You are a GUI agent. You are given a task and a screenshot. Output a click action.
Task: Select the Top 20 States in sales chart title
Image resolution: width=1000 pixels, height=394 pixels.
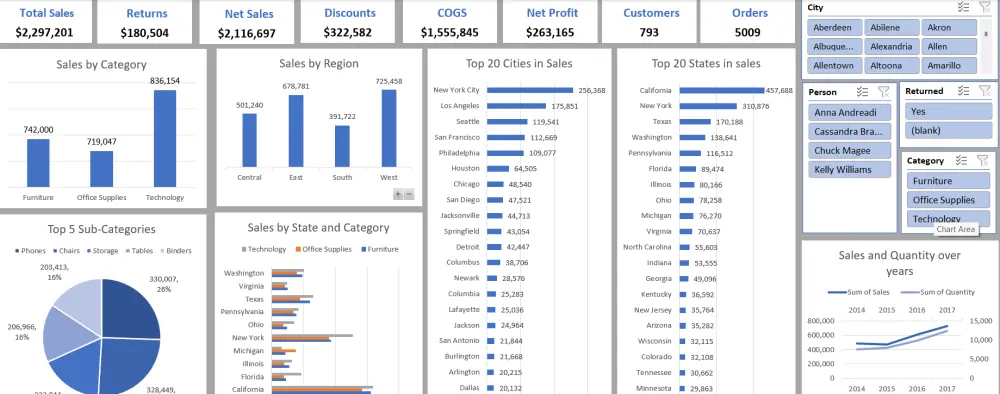click(x=706, y=63)
